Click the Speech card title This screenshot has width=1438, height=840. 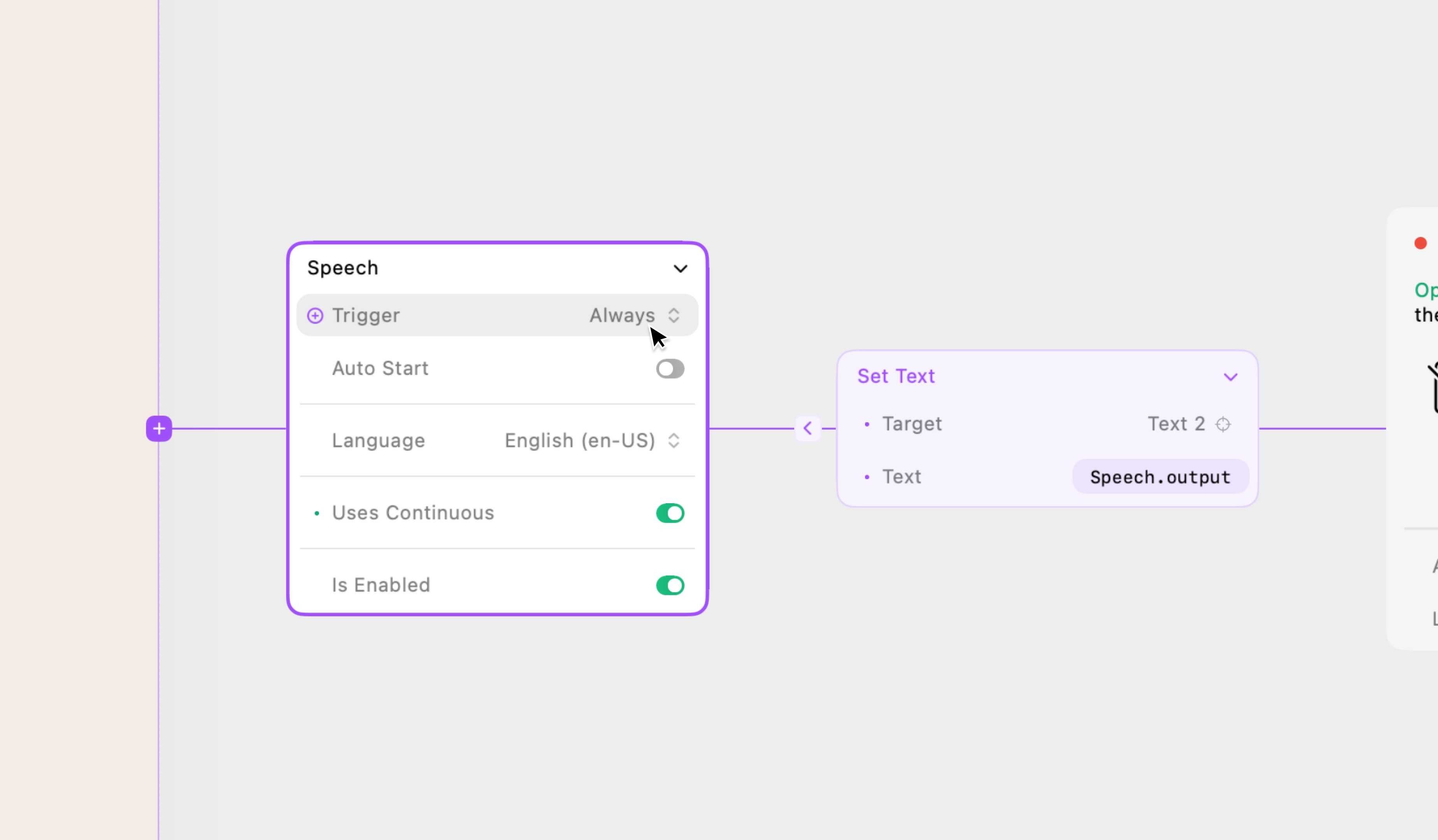pyautogui.click(x=342, y=268)
